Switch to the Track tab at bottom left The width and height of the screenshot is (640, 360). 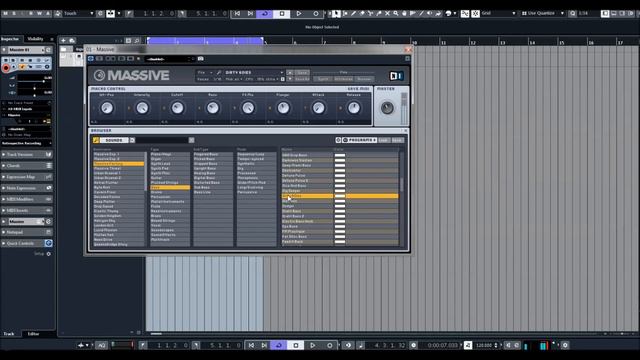(x=9, y=334)
